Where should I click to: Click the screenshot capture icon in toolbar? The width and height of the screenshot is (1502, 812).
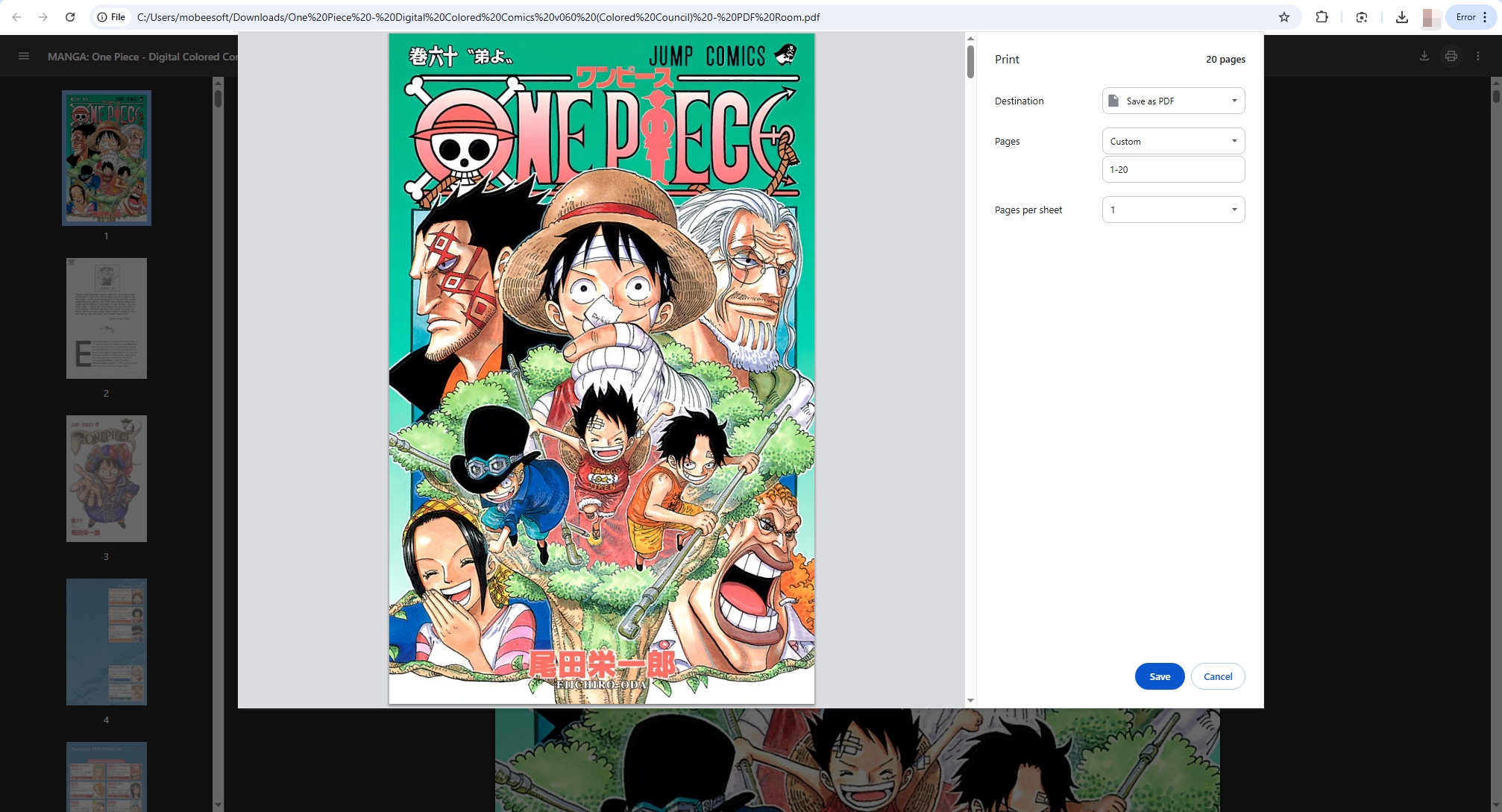[x=1362, y=17]
